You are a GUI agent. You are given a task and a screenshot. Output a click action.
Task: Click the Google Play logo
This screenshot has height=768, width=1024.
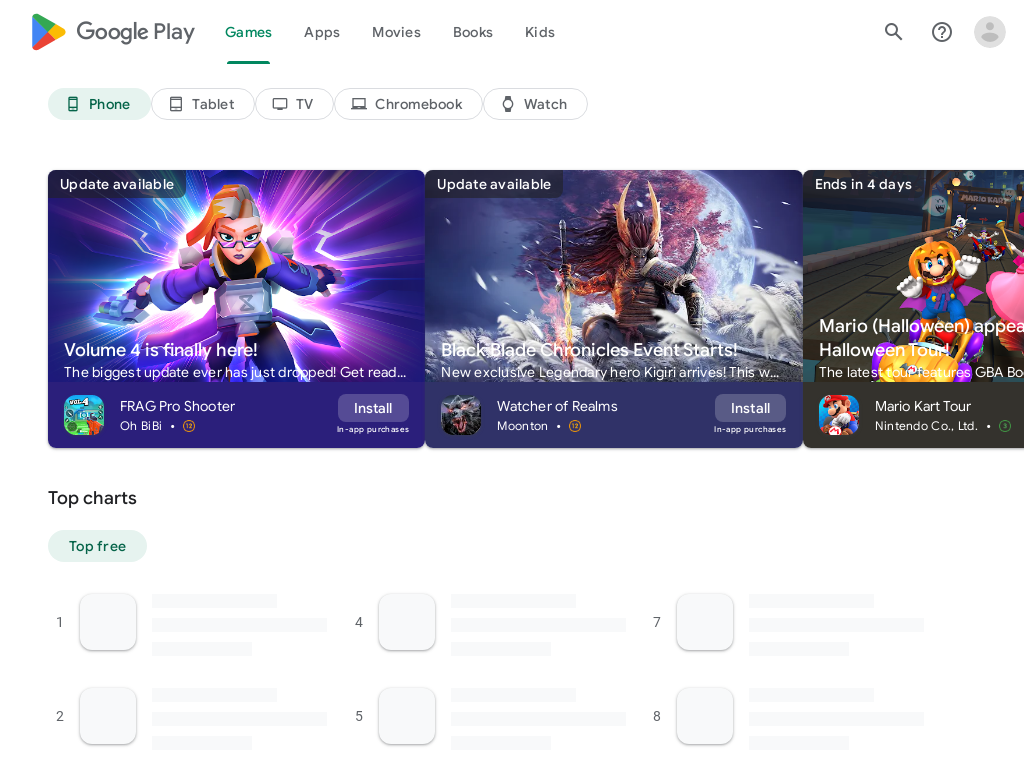point(113,32)
